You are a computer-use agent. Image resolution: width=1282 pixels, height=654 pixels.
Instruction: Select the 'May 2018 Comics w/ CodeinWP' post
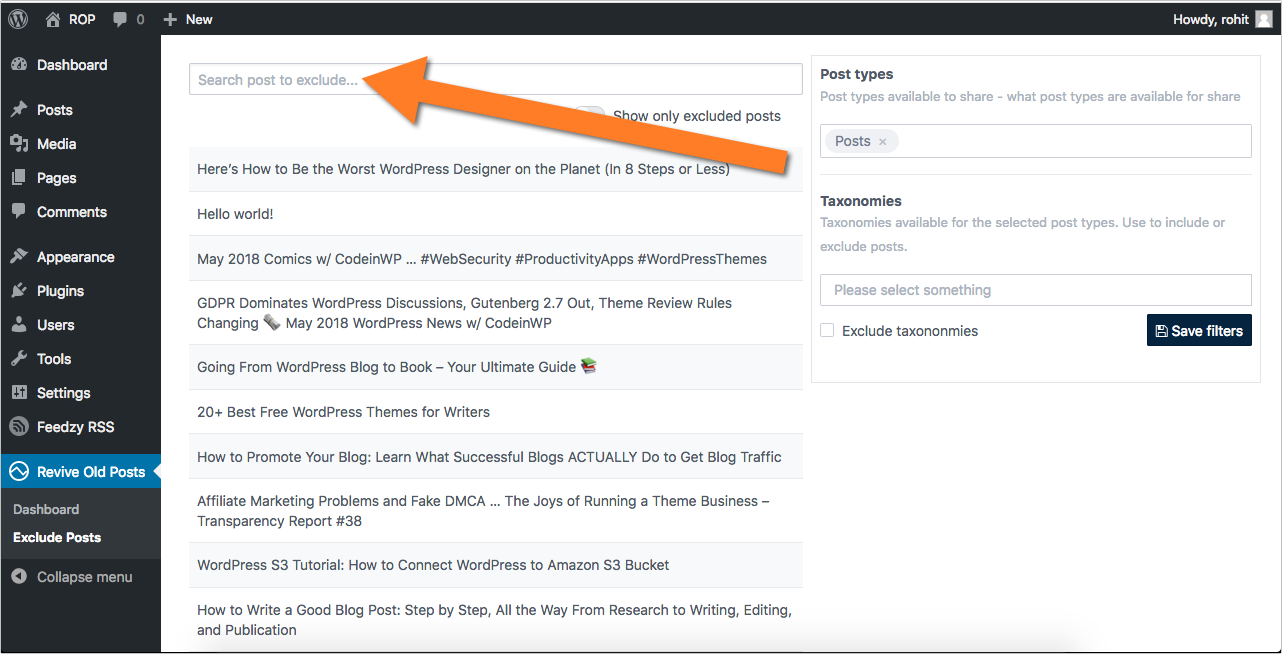point(496,259)
